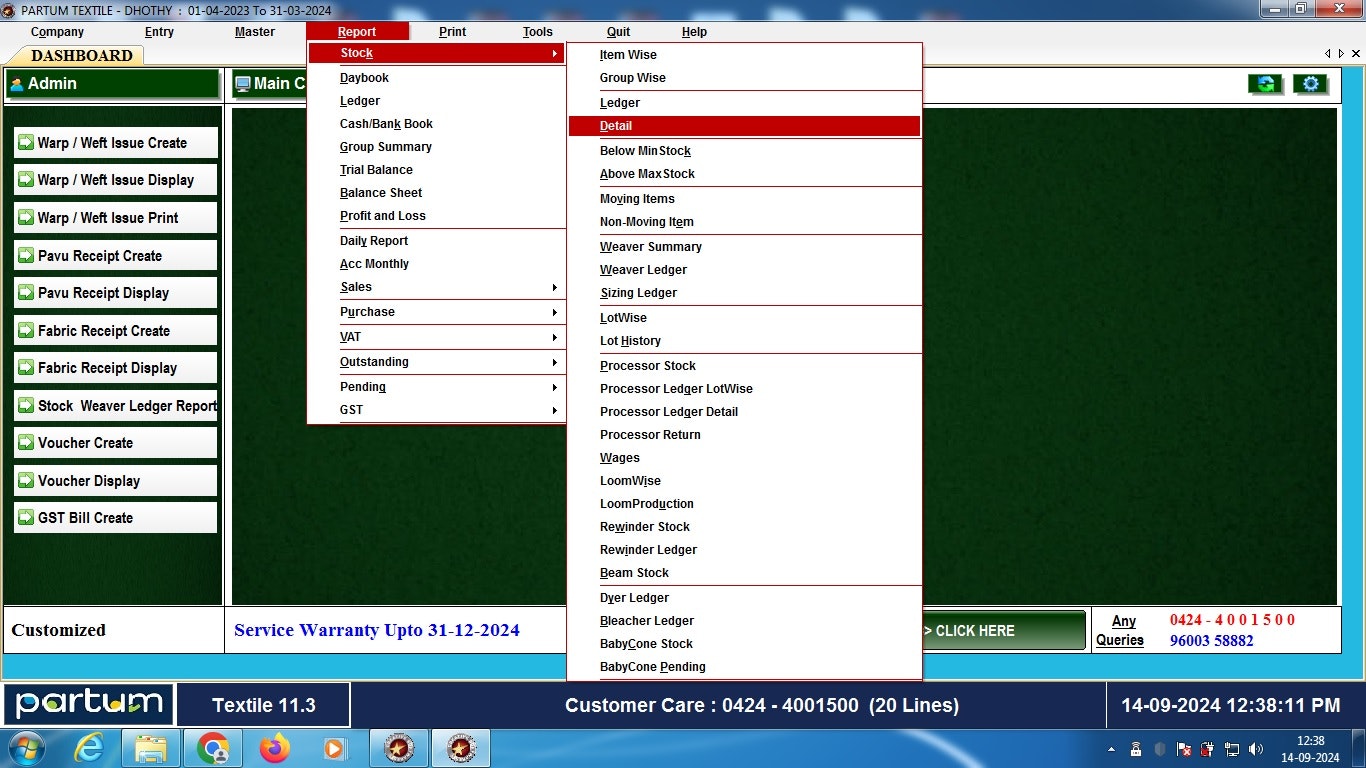Click the Any Queries link
The image size is (1366, 768).
(x=1122, y=631)
